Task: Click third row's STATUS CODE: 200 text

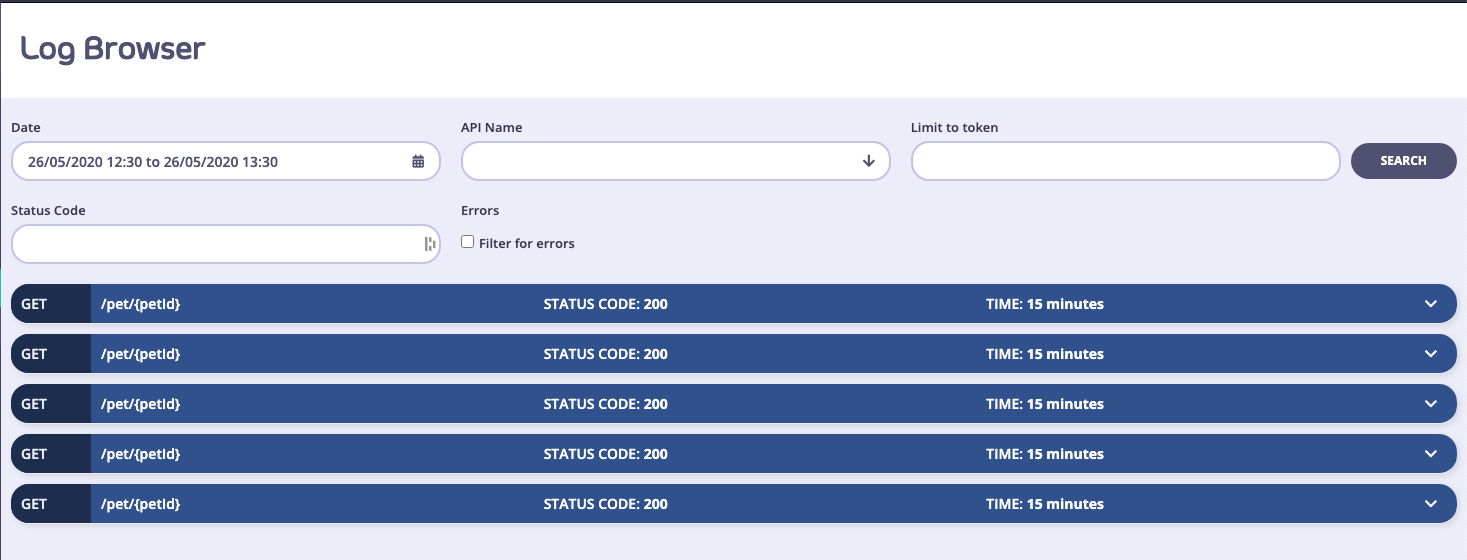Action: coord(605,404)
